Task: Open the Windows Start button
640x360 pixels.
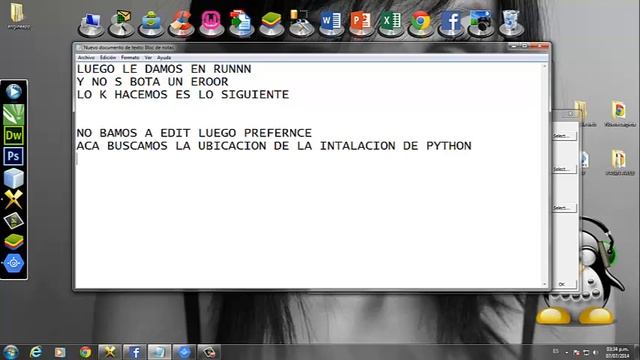Action: pyautogui.click(x=11, y=352)
